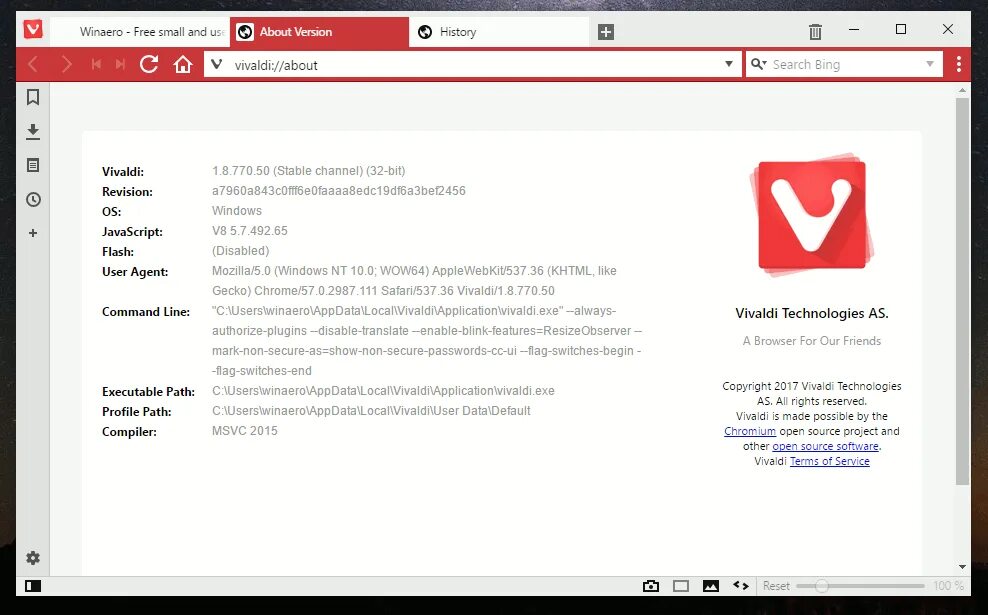Click the vertical scrollbar thumb

(962, 291)
